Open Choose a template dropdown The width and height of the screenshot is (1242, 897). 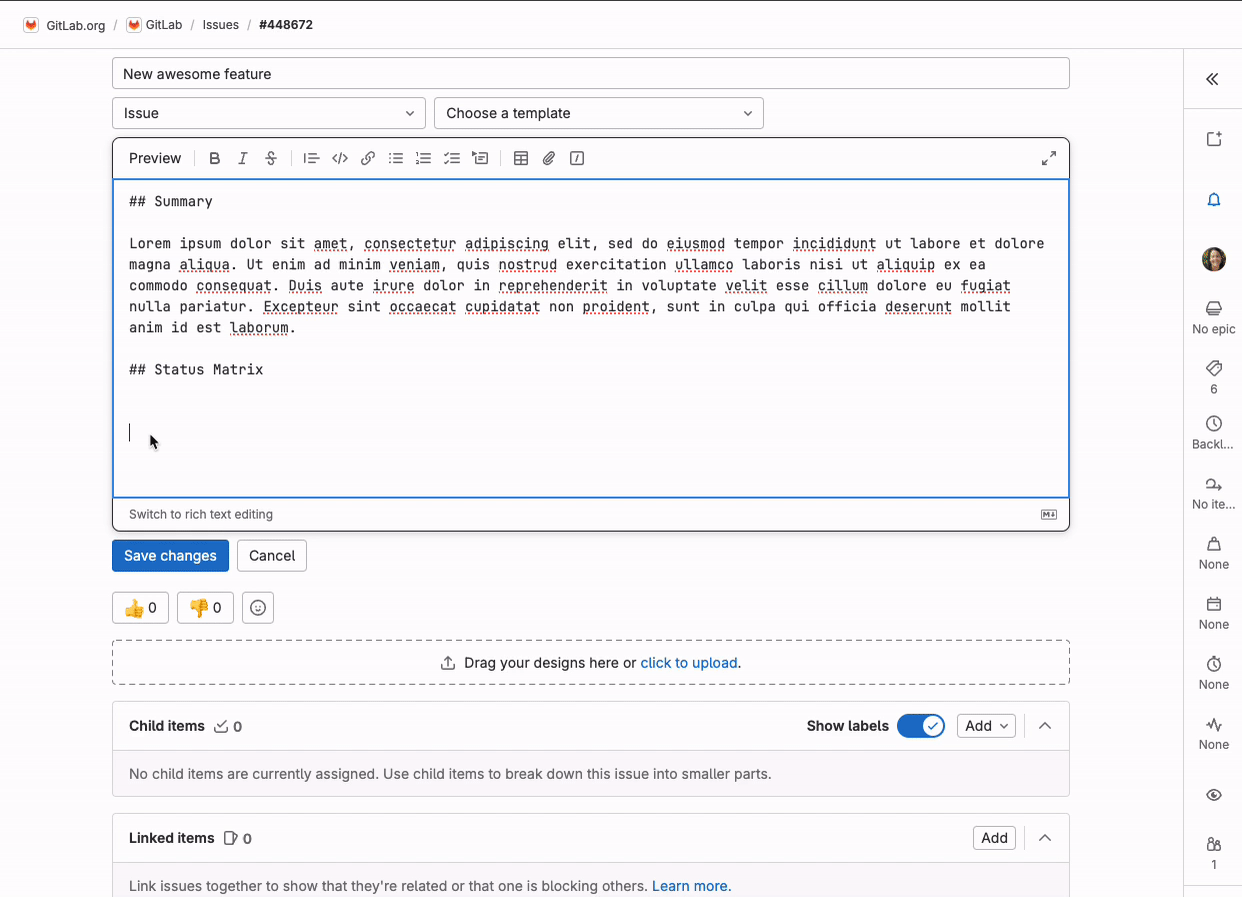(x=599, y=113)
